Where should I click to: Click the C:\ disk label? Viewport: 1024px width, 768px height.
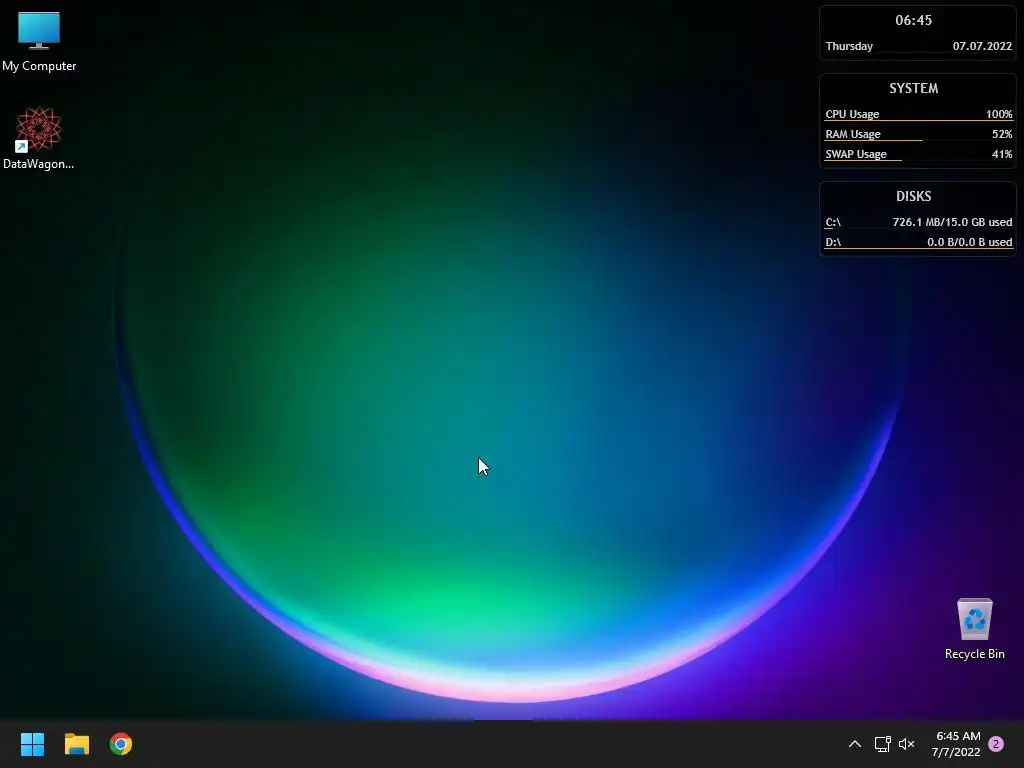pos(833,222)
